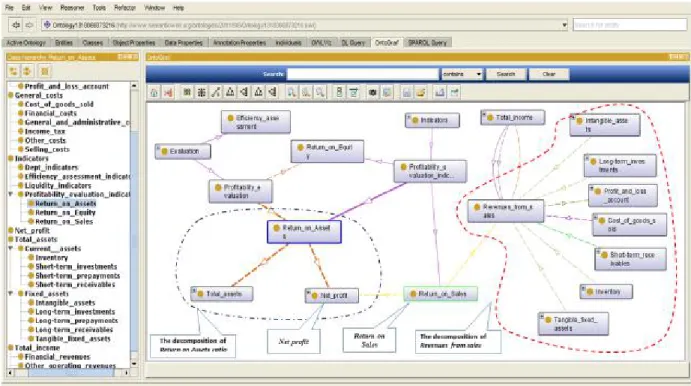Go forward with the right navigation arrow

point(30,25)
